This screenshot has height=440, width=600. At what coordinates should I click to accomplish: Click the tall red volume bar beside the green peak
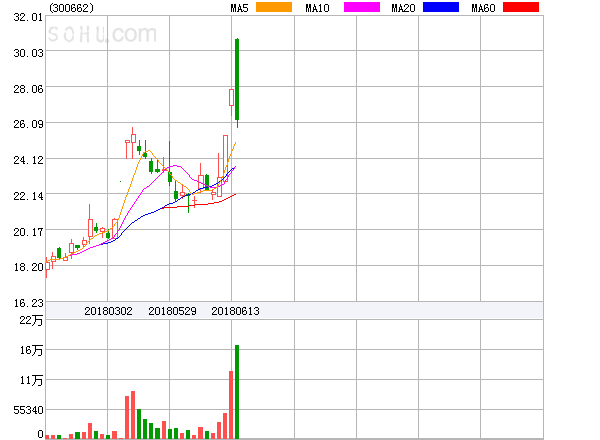(x=231, y=405)
